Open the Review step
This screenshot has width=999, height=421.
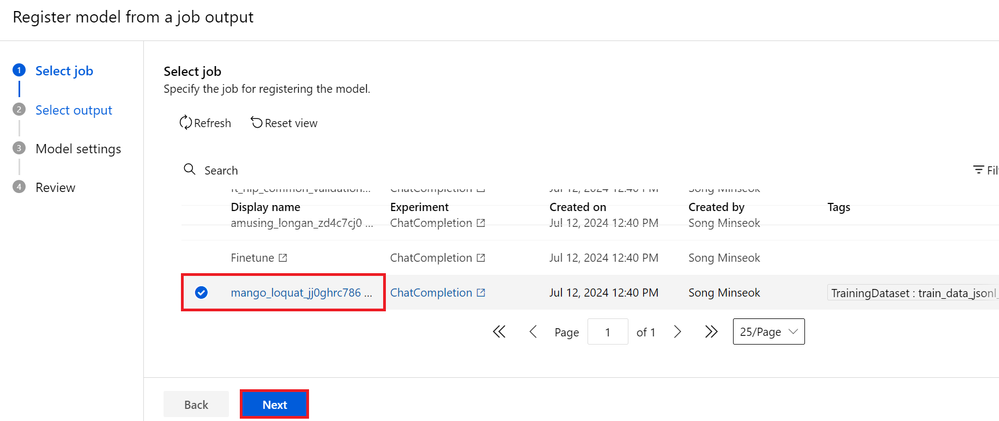coord(55,188)
